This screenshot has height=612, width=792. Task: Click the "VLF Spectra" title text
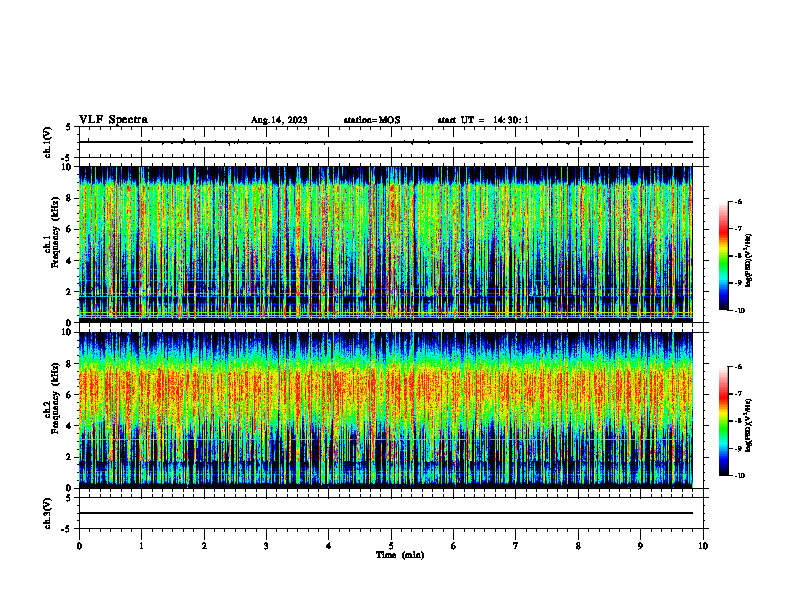point(113,120)
